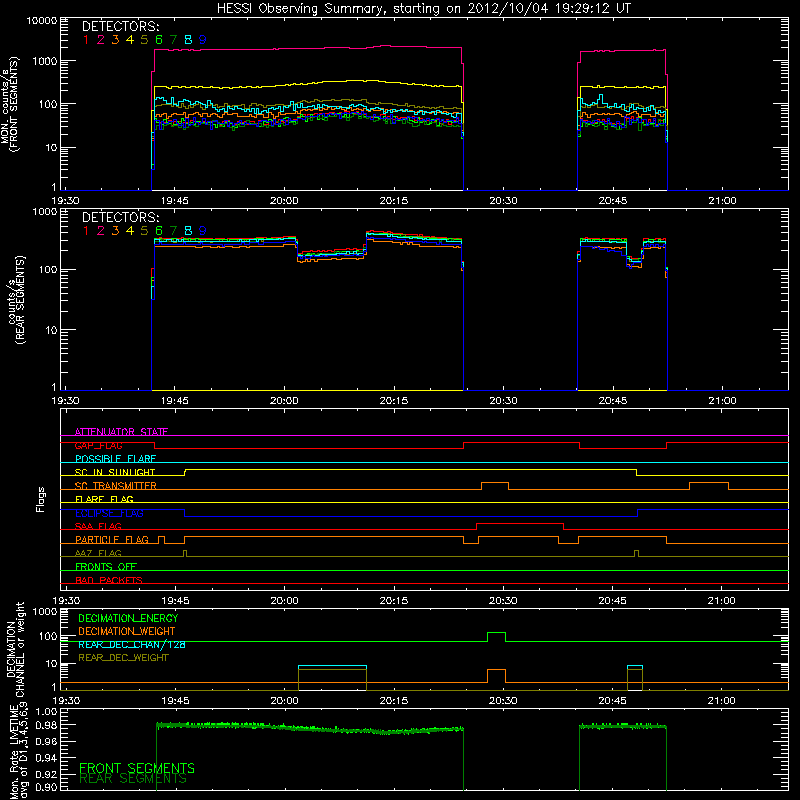Click the DECIMATION CHANNEL or weight axis title
This screenshot has width=800, height=800.
(15, 649)
